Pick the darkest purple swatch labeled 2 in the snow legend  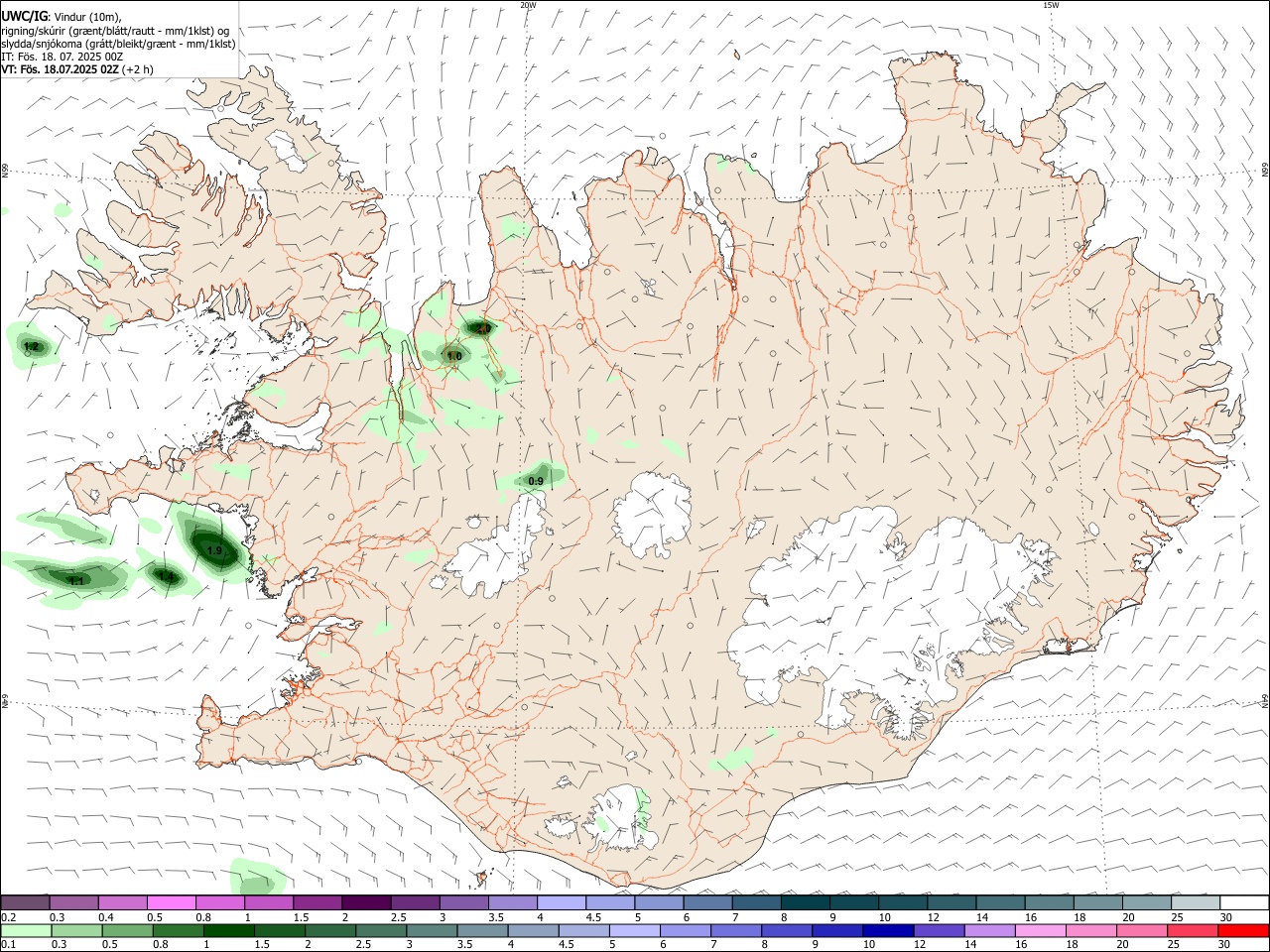pos(366,902)
